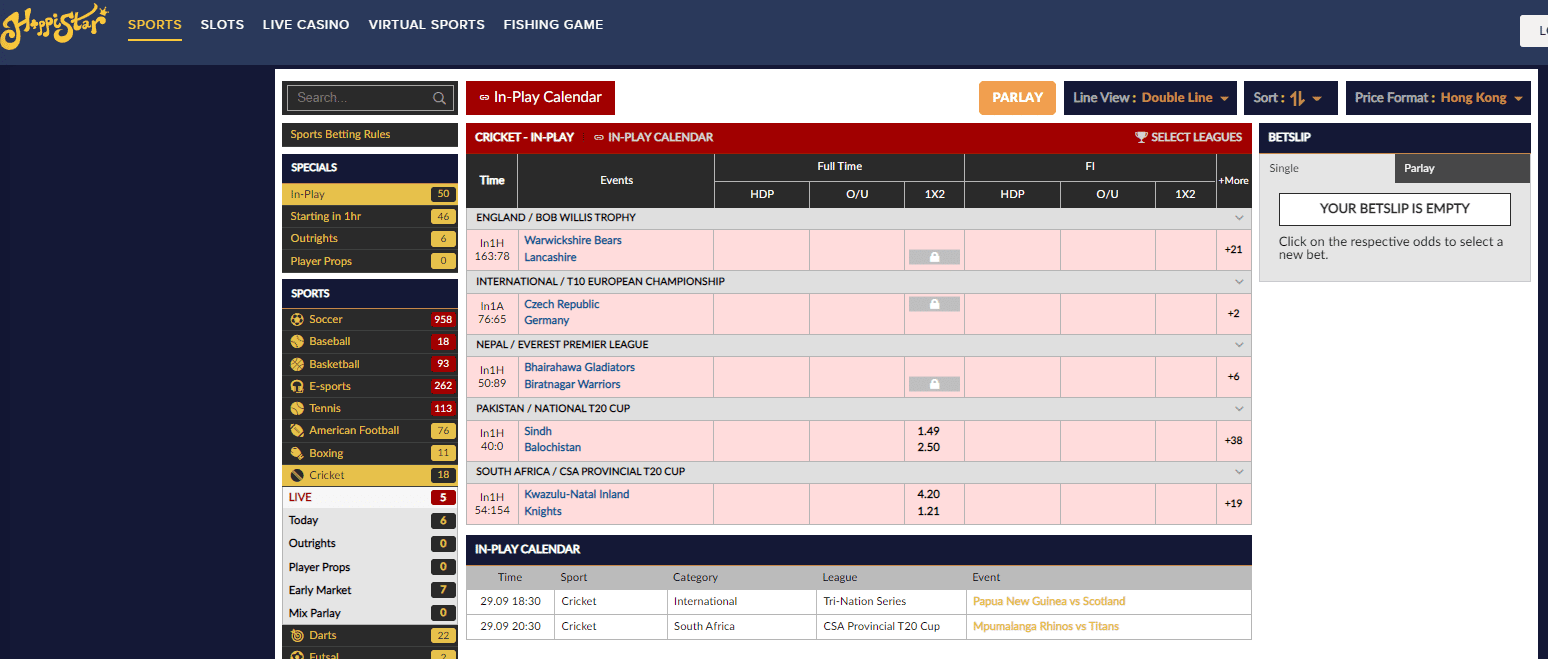Select Outrights under Specials

point(369,238)
